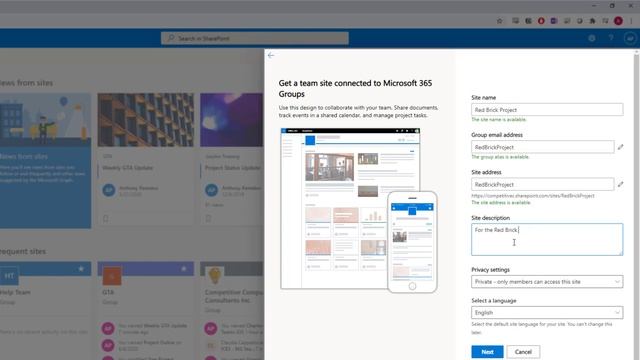Screen dimensions: 640x360
Task: Open the red circular browser extension
Action: [541, 21]
